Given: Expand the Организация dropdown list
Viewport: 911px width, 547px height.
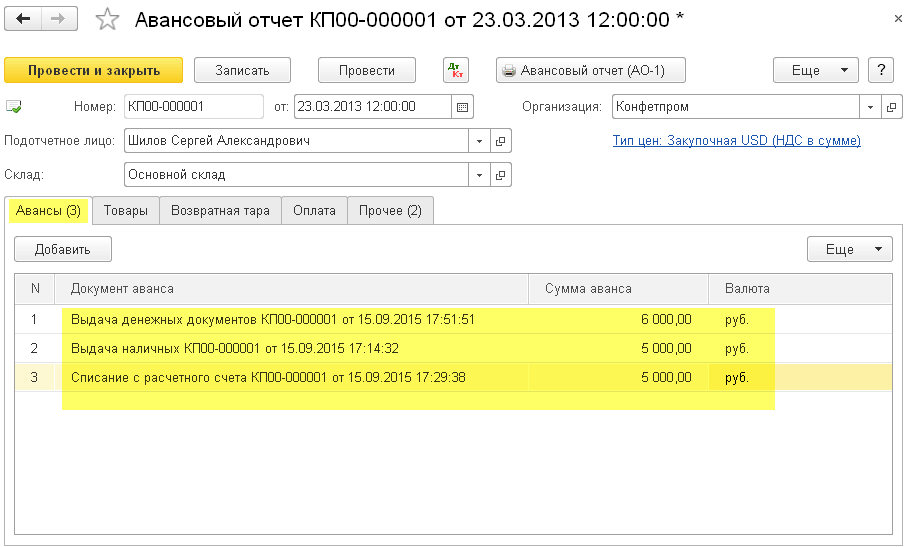Looking at the screenshot, I should (870, 107).
